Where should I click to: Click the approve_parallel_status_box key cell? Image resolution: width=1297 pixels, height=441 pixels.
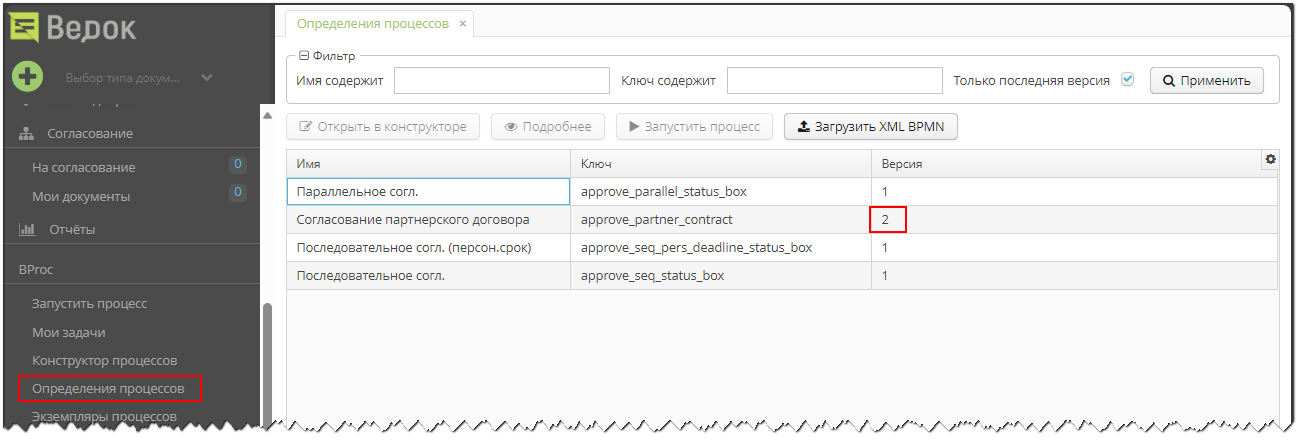click(x=720, y=191)
